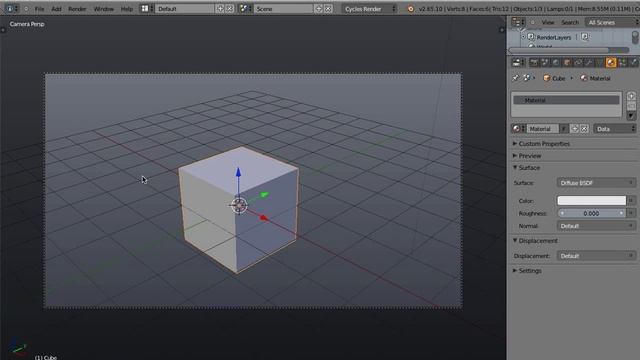Add a new material datablock
The width and height of the screenshot is (640, 360).
pos(574,129)
